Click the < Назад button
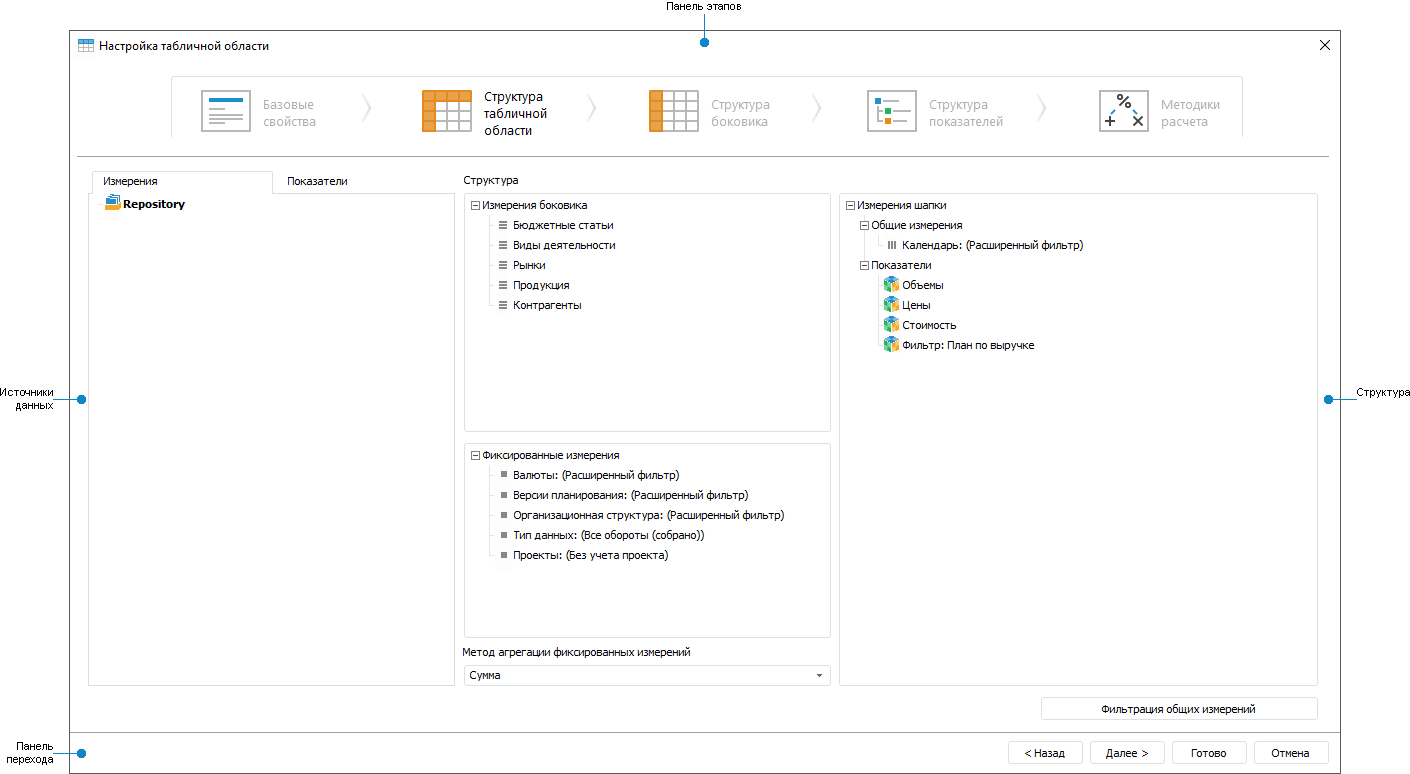 pyautogui.click(x=1045, y=753)
